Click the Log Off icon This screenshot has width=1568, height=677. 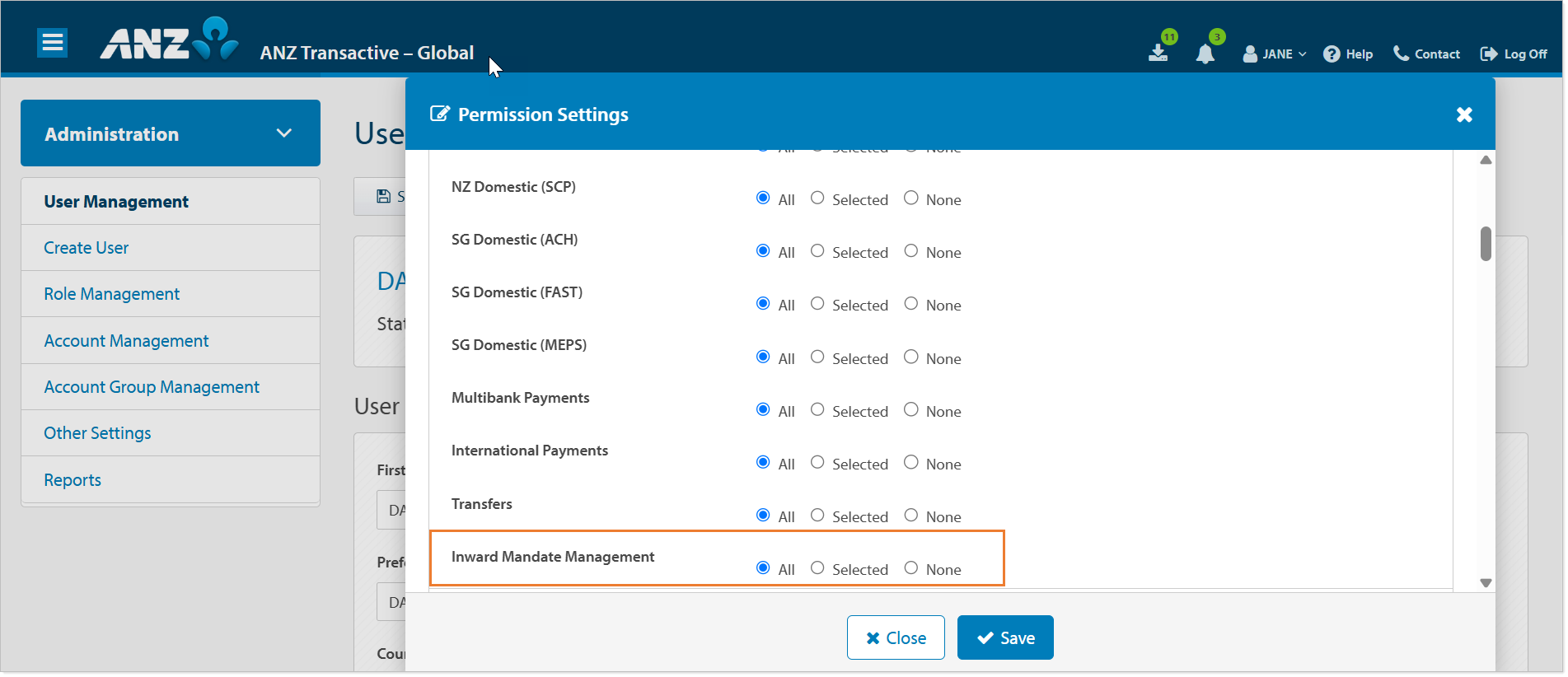pos(1488,54)
